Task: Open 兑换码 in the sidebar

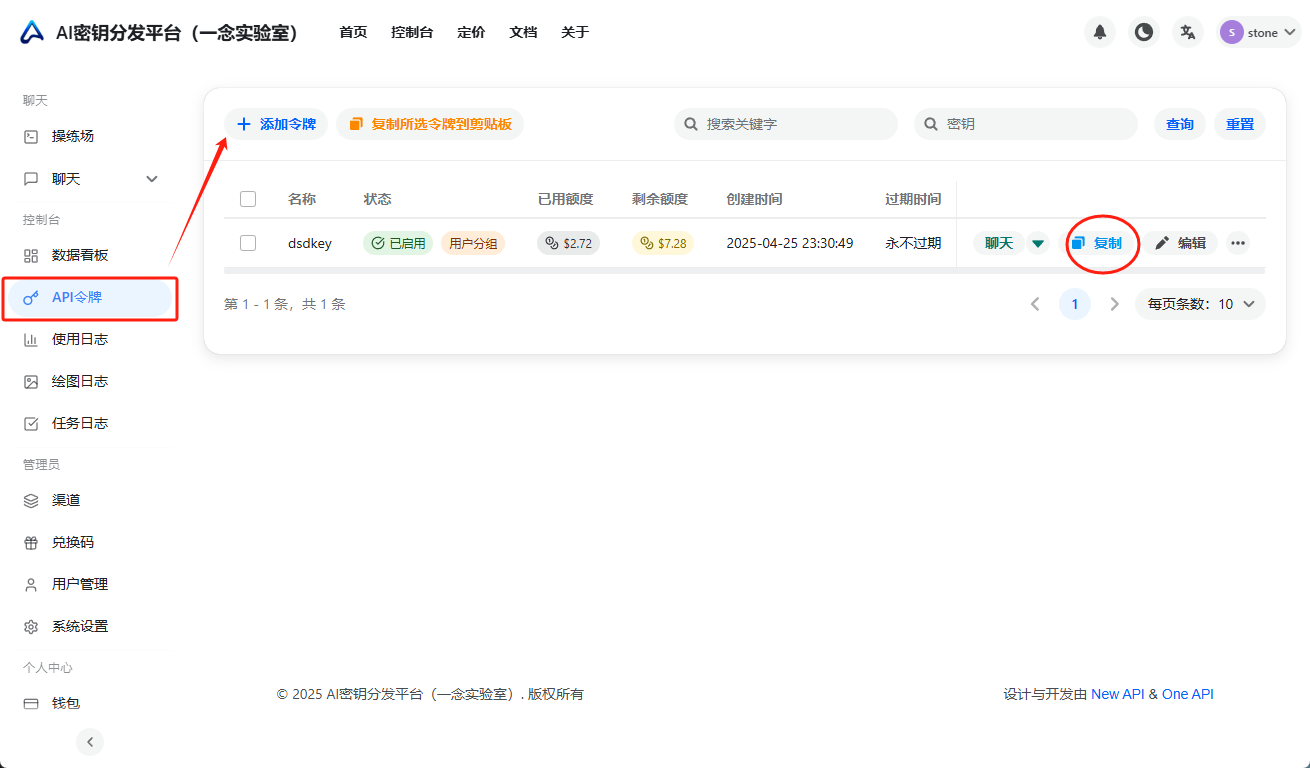Action: [x=90, y=542]
